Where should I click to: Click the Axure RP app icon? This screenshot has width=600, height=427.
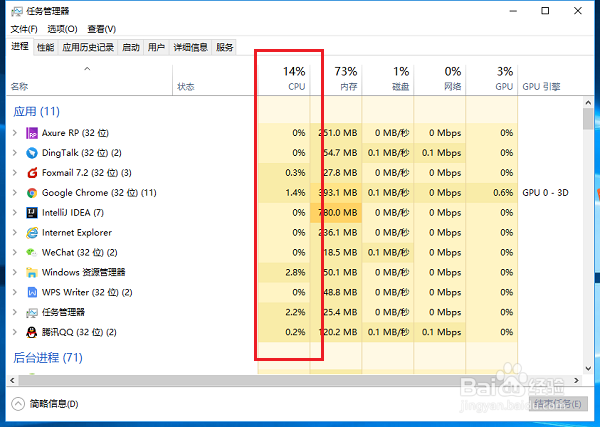pyautogui.click(x=32, y=133)
